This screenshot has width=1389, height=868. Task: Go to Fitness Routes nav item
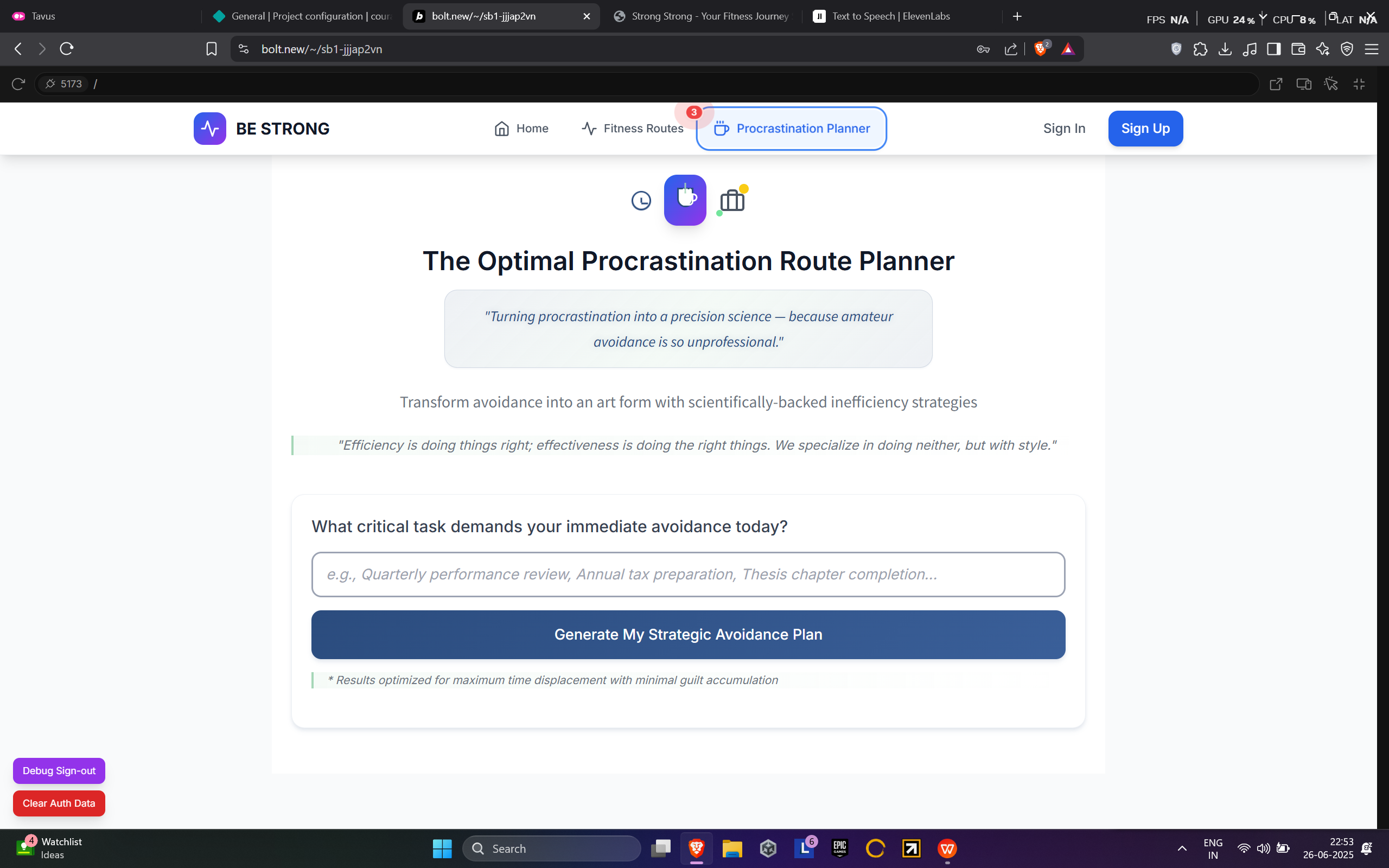pos(633,129)
